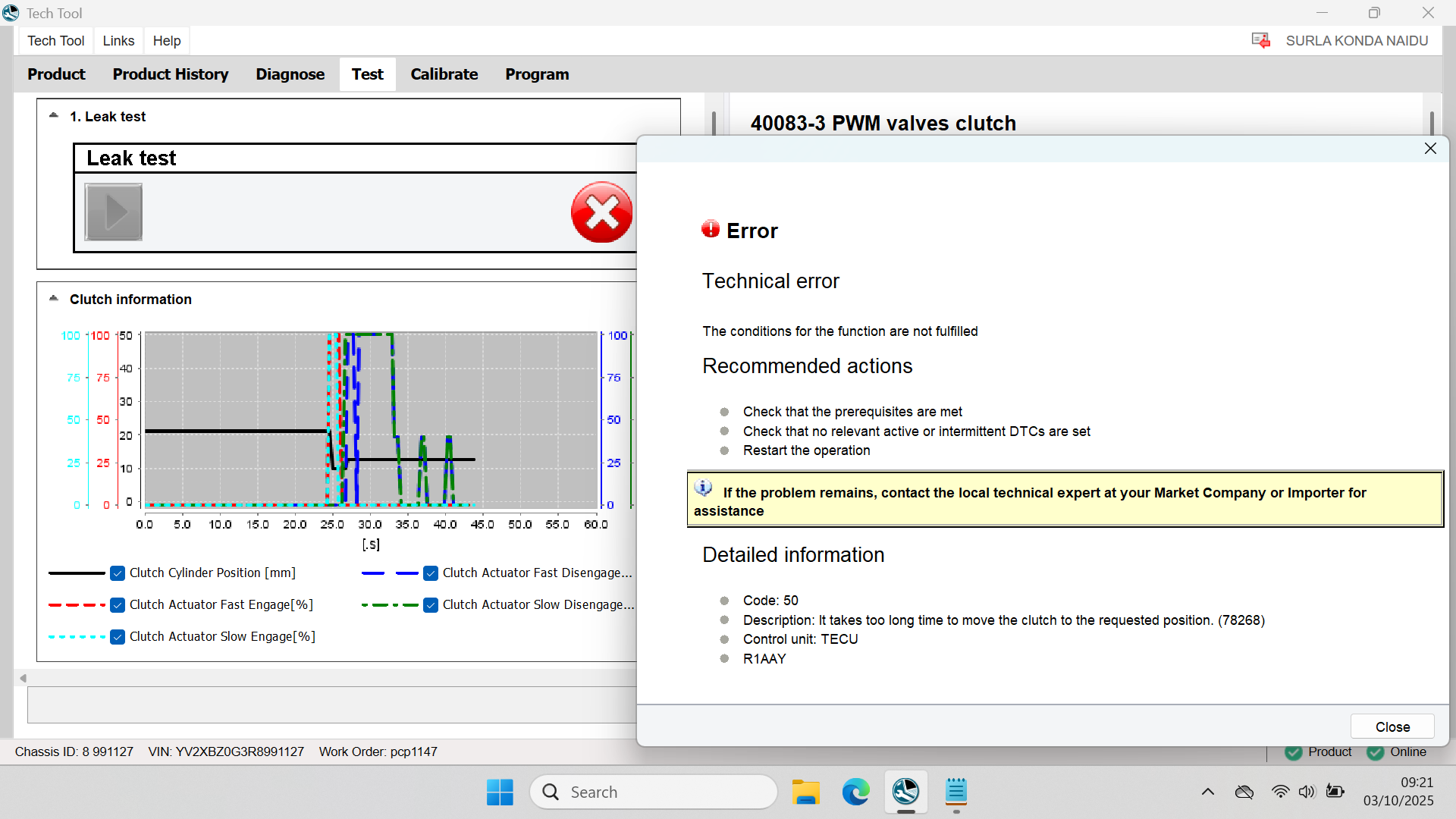The image size is (1456, 819).
Task: Switch to the Program tab
Action: pyautogui.click(x=537, y=74)
